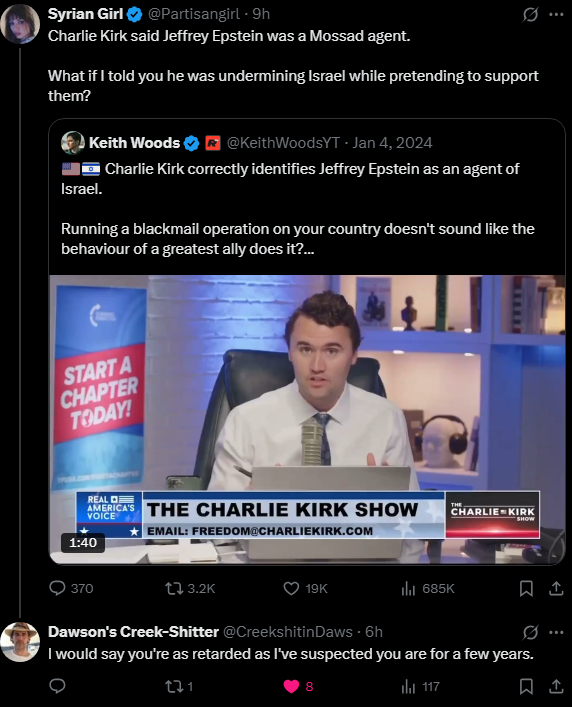Open the @Partisangirl profile handle
This screenshot has height=707, width=572.
tap(194, 14)
